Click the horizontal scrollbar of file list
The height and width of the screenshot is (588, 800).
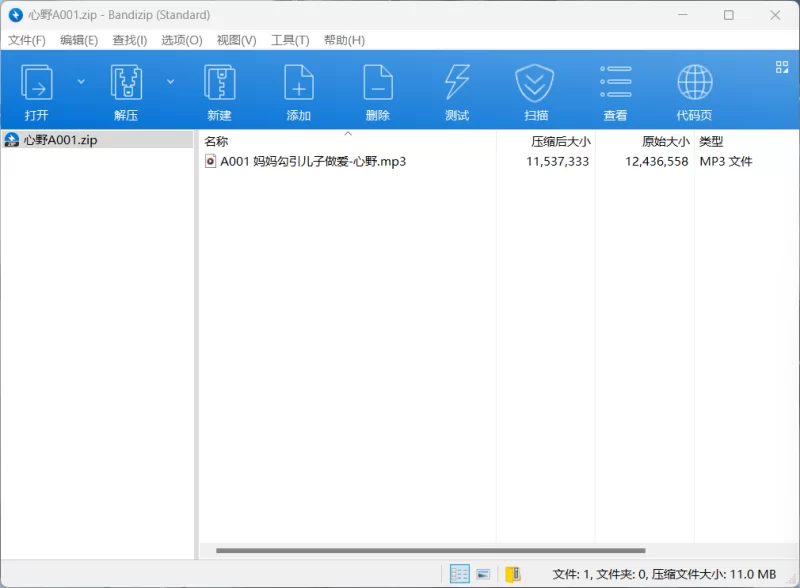[431, 551]
